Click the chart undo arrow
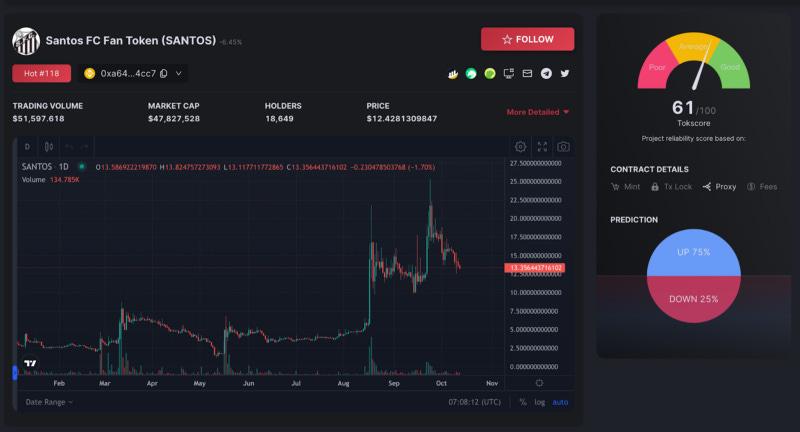Screen dimensions: 800x432 (69, 147)
